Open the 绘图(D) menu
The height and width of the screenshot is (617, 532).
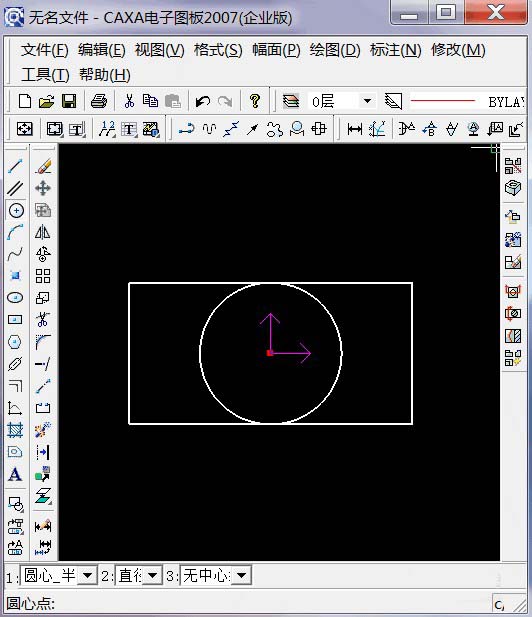pyautogui.click(x=335, y=50)
